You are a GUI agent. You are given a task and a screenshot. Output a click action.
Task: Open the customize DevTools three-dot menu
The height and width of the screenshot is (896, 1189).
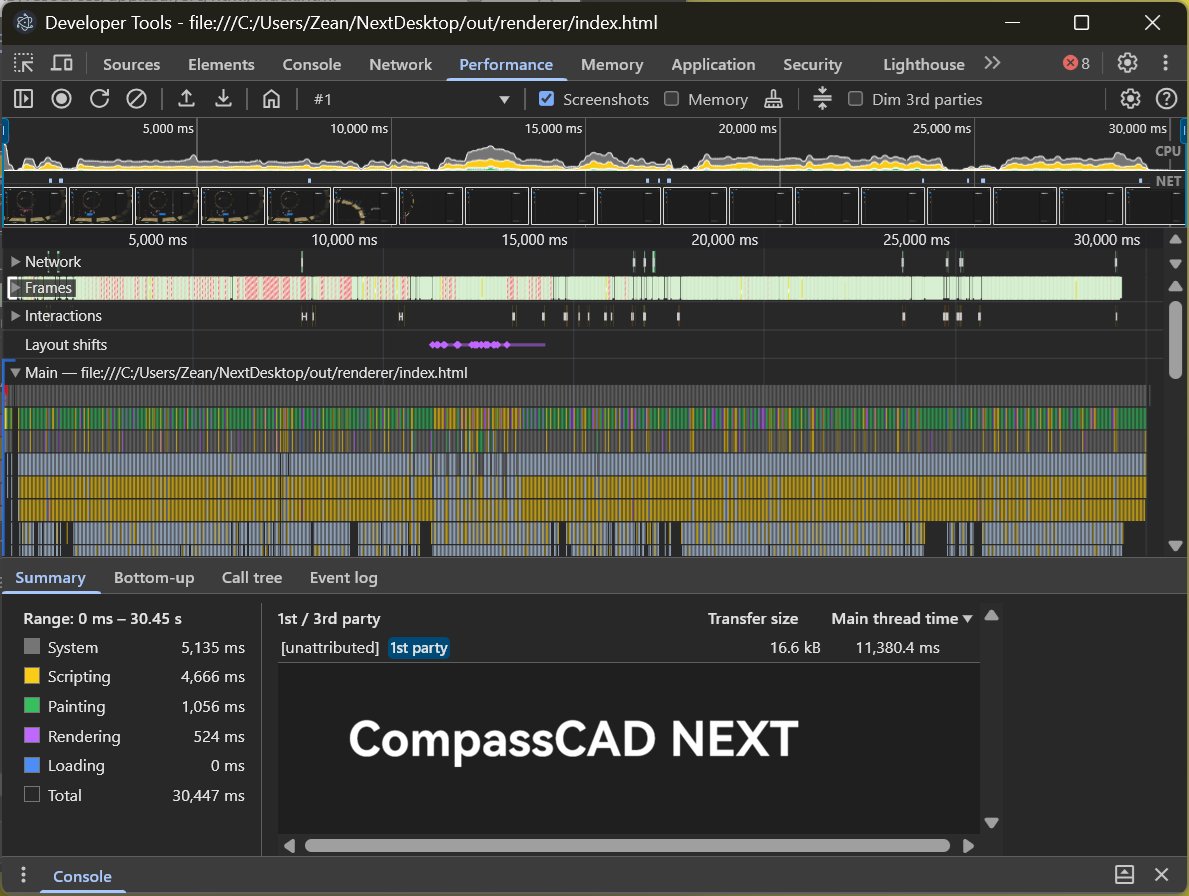pos(1165,63)
